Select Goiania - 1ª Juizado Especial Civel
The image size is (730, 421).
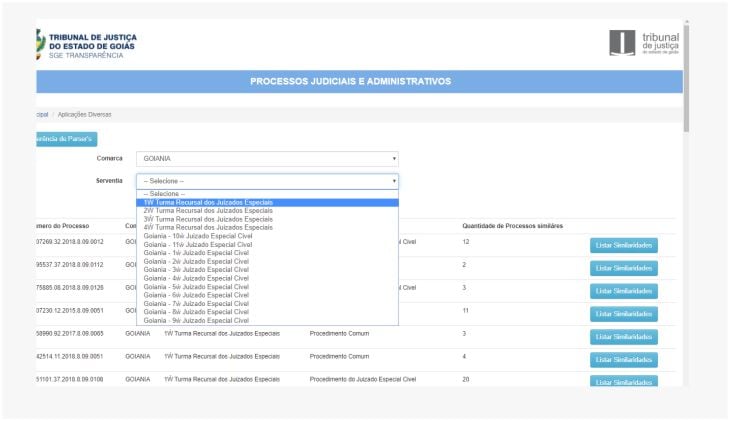267,253
